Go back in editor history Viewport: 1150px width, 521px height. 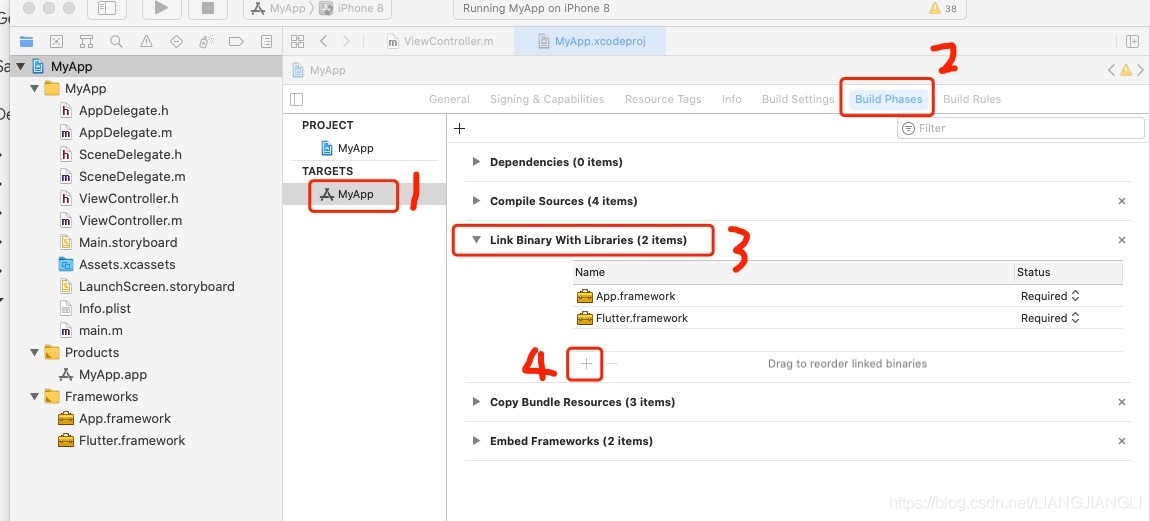point(323,41)
